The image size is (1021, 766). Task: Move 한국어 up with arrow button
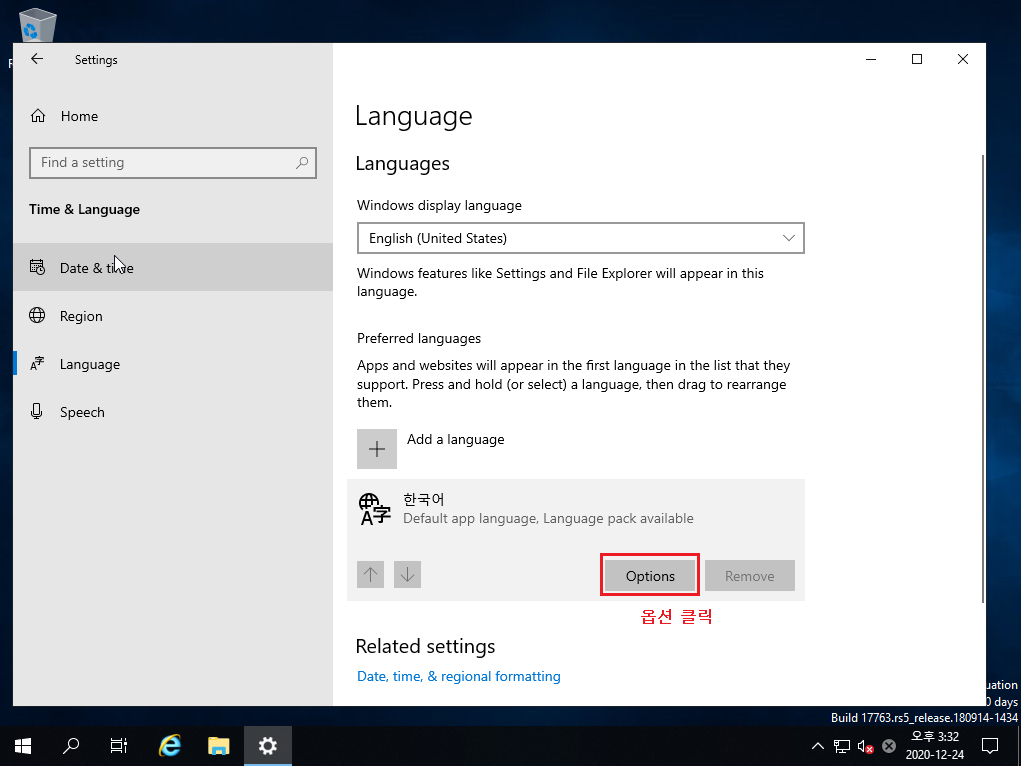point(371,574)
